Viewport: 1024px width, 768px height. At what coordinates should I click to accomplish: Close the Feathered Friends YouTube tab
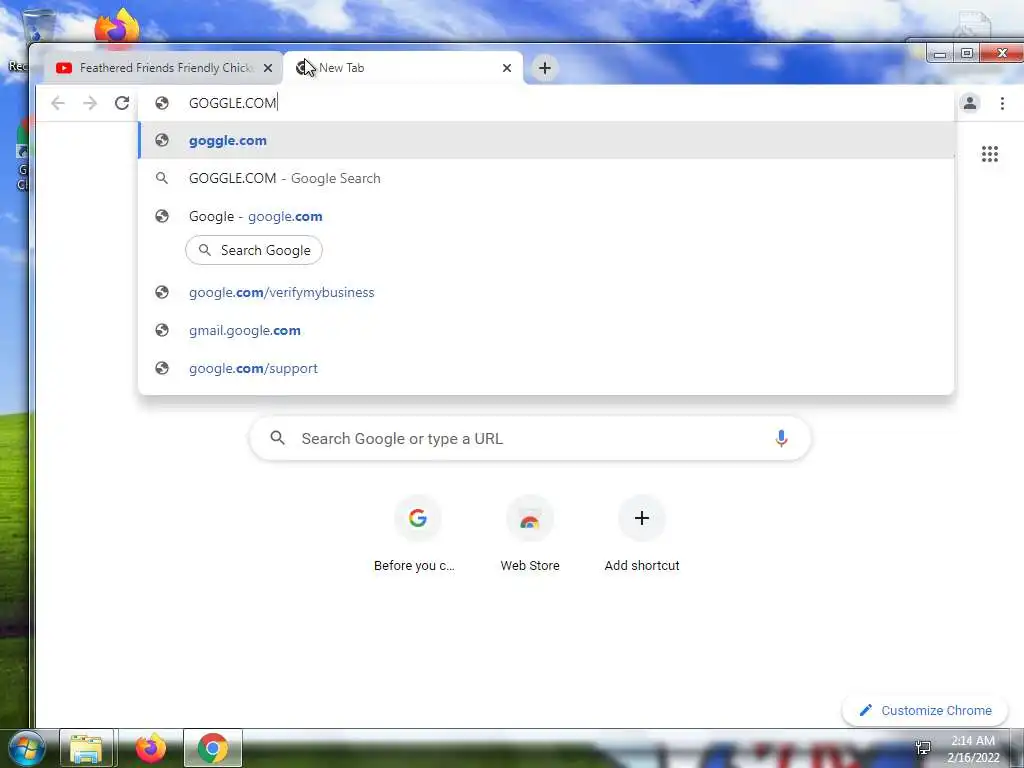point(268,68)
